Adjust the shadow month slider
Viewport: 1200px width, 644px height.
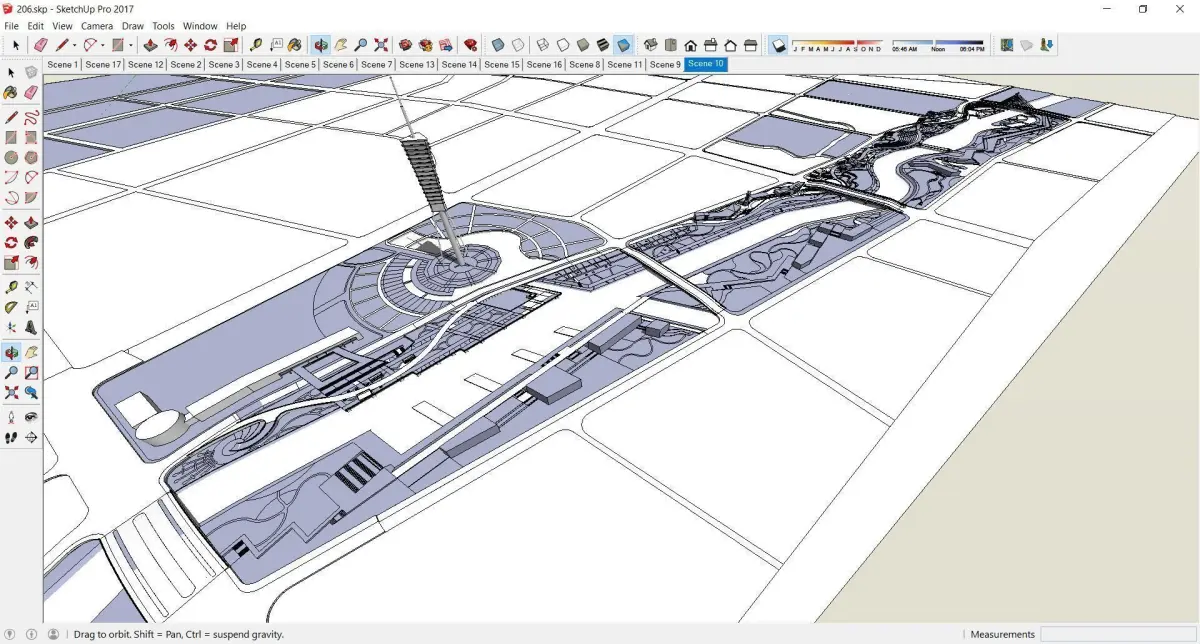coord(837,44)
